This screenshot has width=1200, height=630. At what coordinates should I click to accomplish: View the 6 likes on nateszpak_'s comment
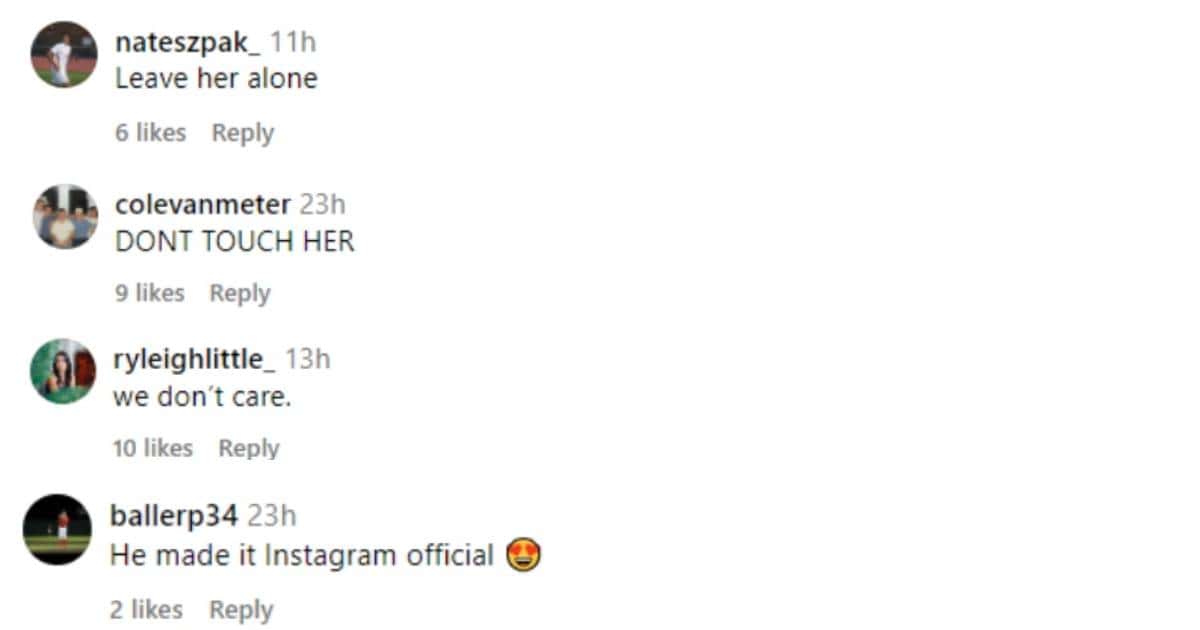[x=150, y=132]
